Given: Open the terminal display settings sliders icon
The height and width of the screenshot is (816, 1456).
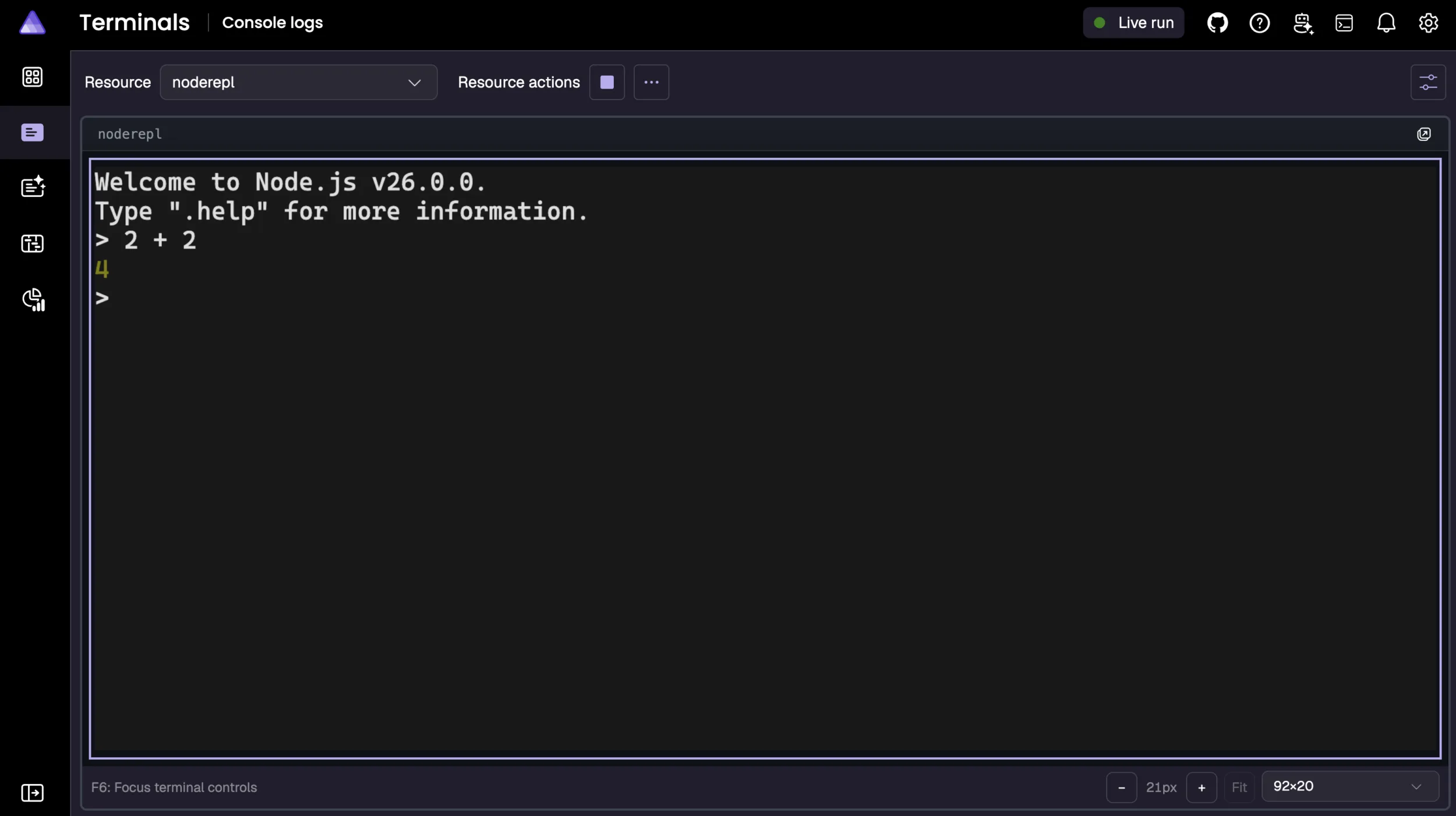Looking at the screenshot, I should [x=1428, y=82].
